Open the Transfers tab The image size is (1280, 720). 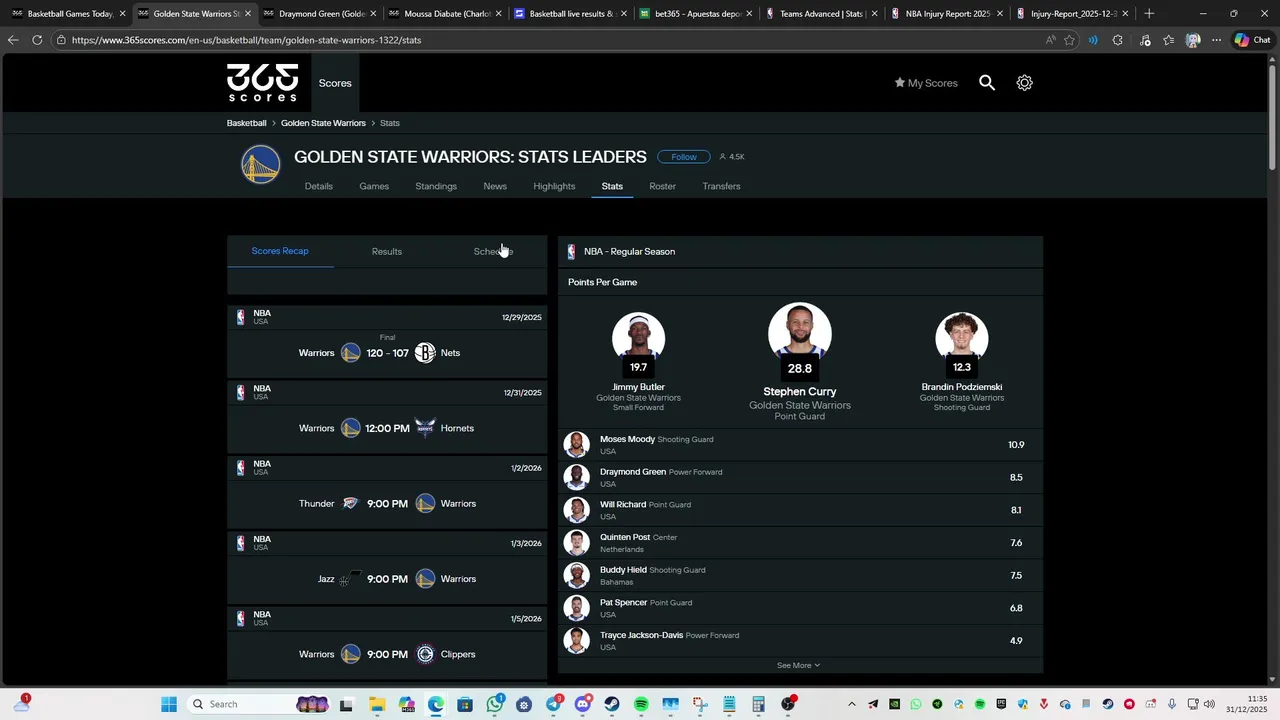click(x=721, y=186)
